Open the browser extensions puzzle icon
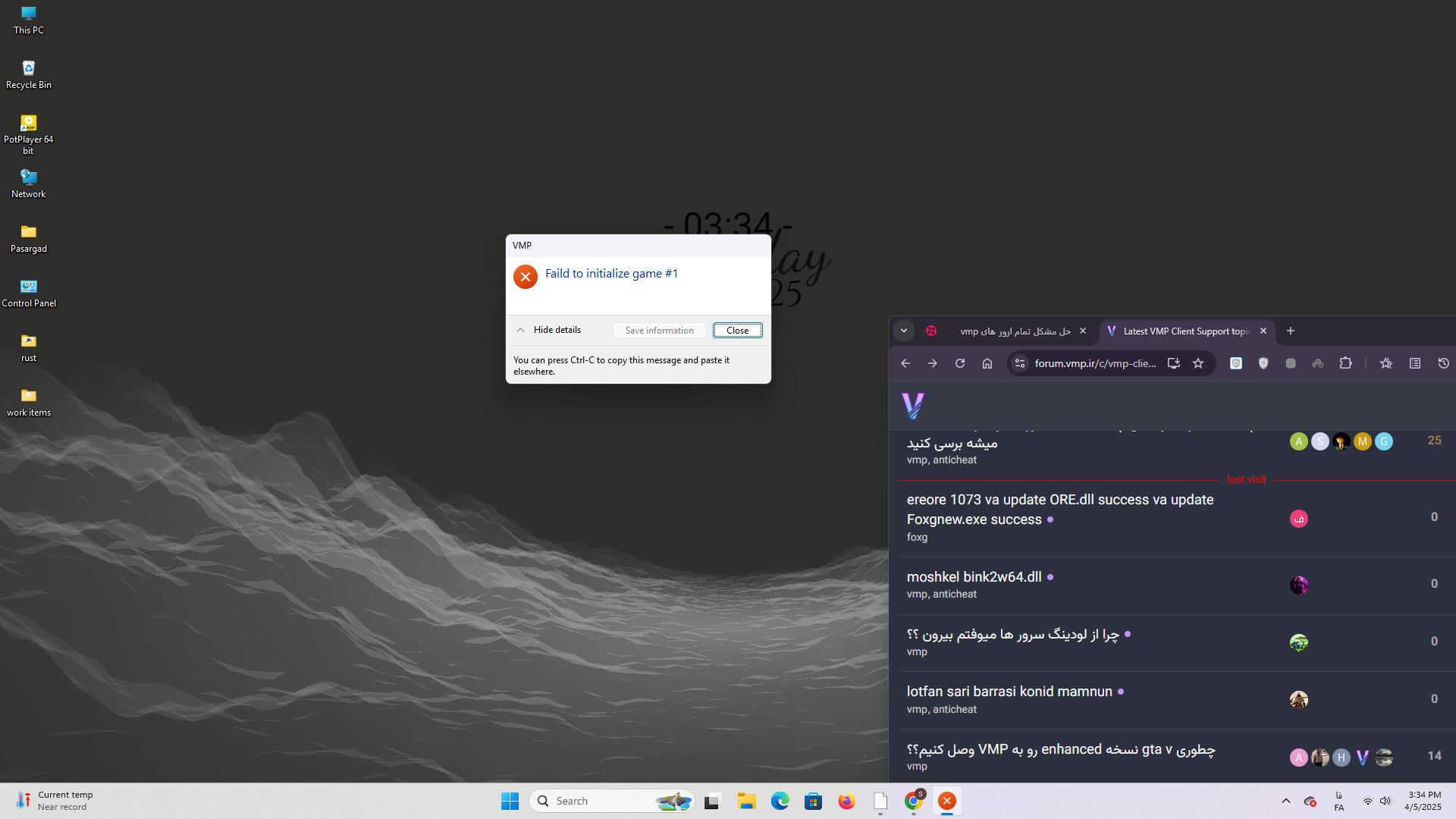Screen dimensions: 1456x819 [x=1345, y=363]
